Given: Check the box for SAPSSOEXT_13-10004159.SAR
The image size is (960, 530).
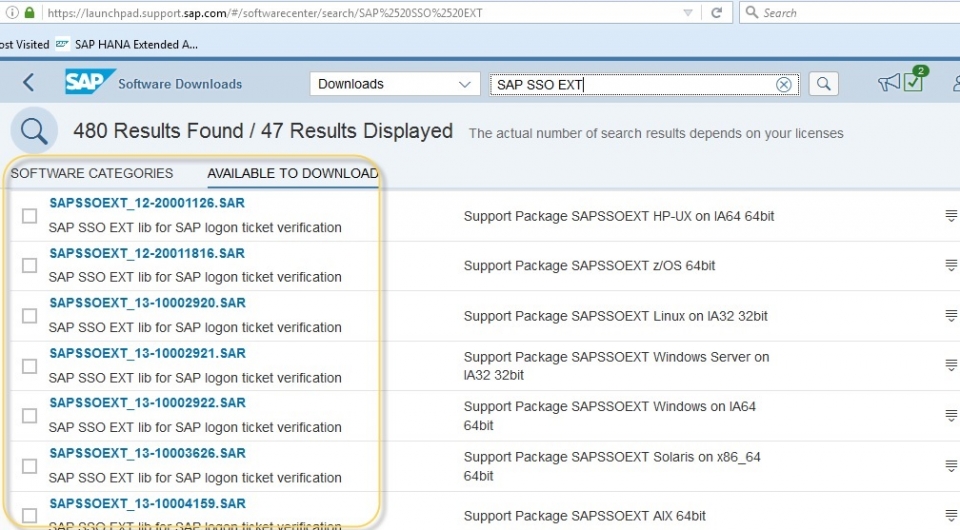Looking at the screenshot, I should pos(29,515).
